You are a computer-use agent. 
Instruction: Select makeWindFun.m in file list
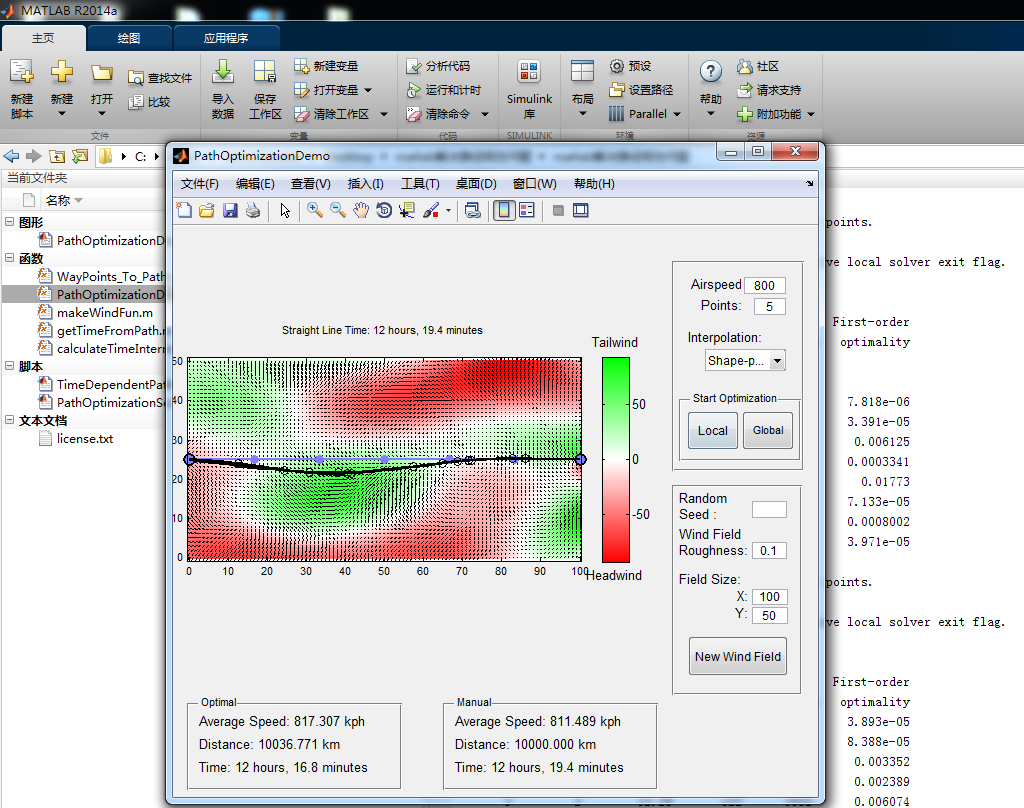104,313
